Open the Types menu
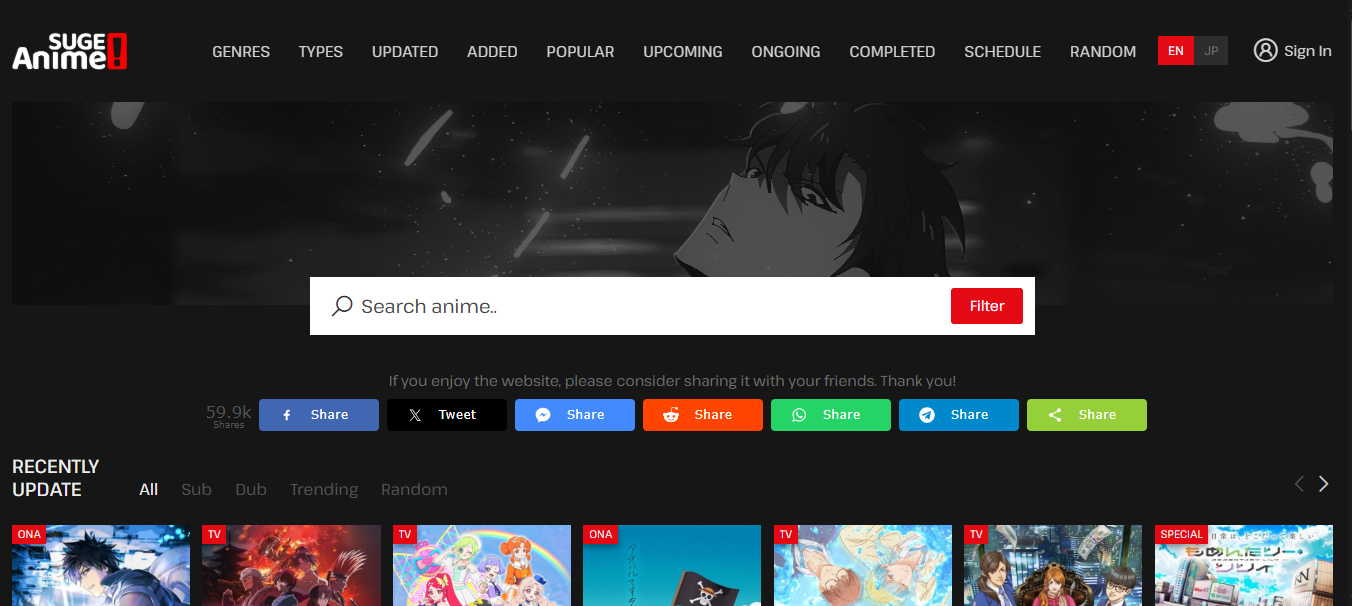Screen dimensions: 1352x606 point(320,52)
